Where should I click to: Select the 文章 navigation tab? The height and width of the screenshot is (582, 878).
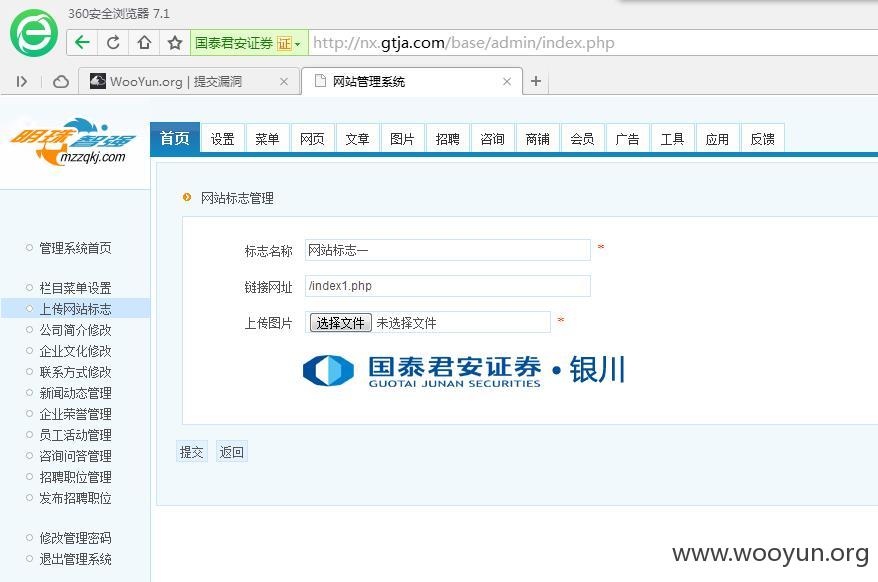click(x=357, y=138)
